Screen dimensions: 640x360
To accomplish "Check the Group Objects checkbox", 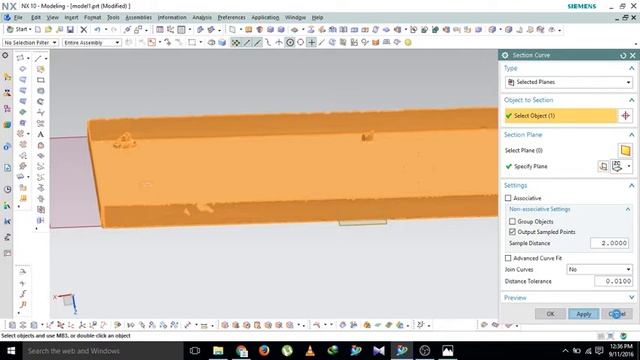I will pyautogui.click(x=512, y=221).
